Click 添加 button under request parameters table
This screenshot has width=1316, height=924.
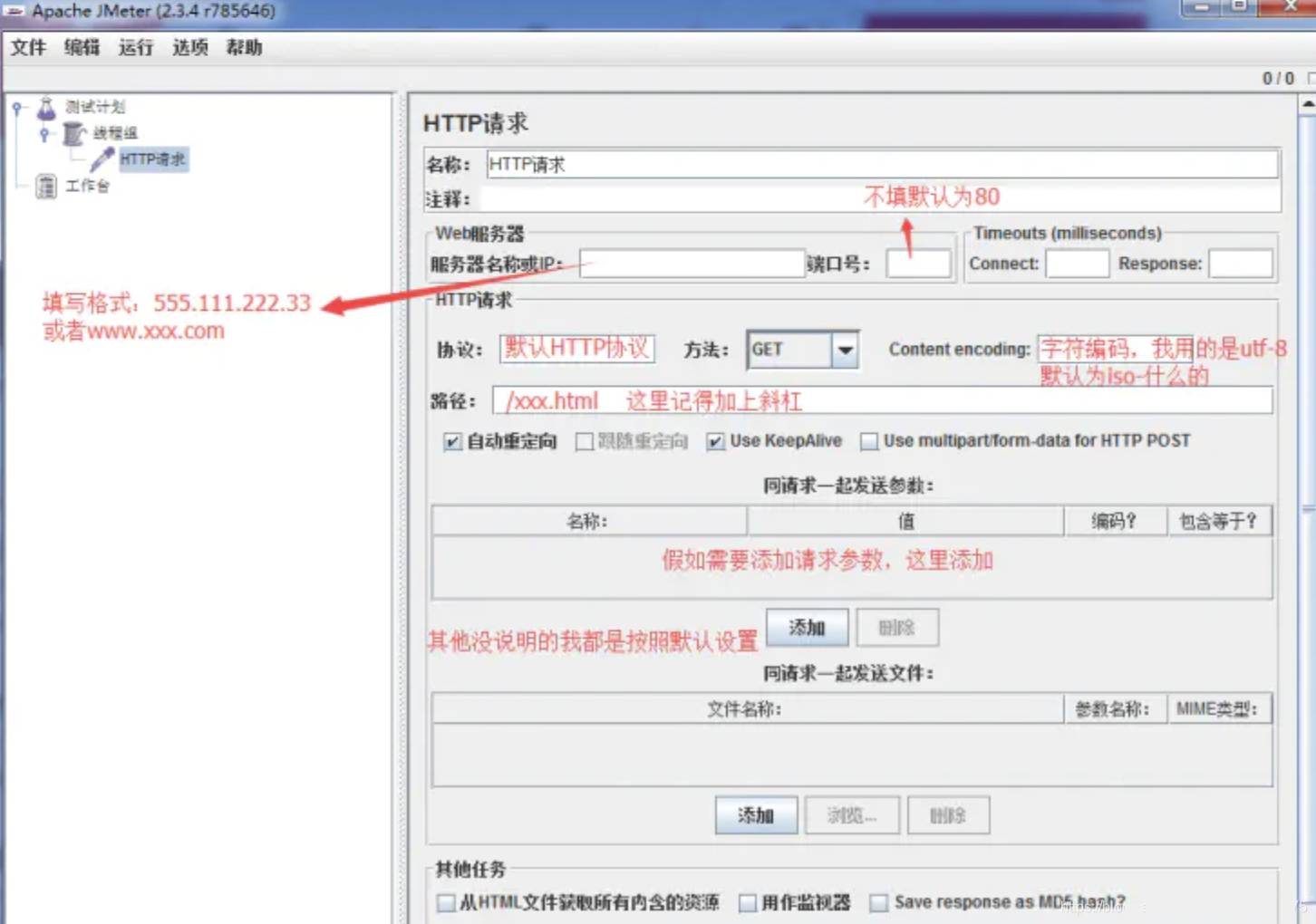click(x=807, y=628)
